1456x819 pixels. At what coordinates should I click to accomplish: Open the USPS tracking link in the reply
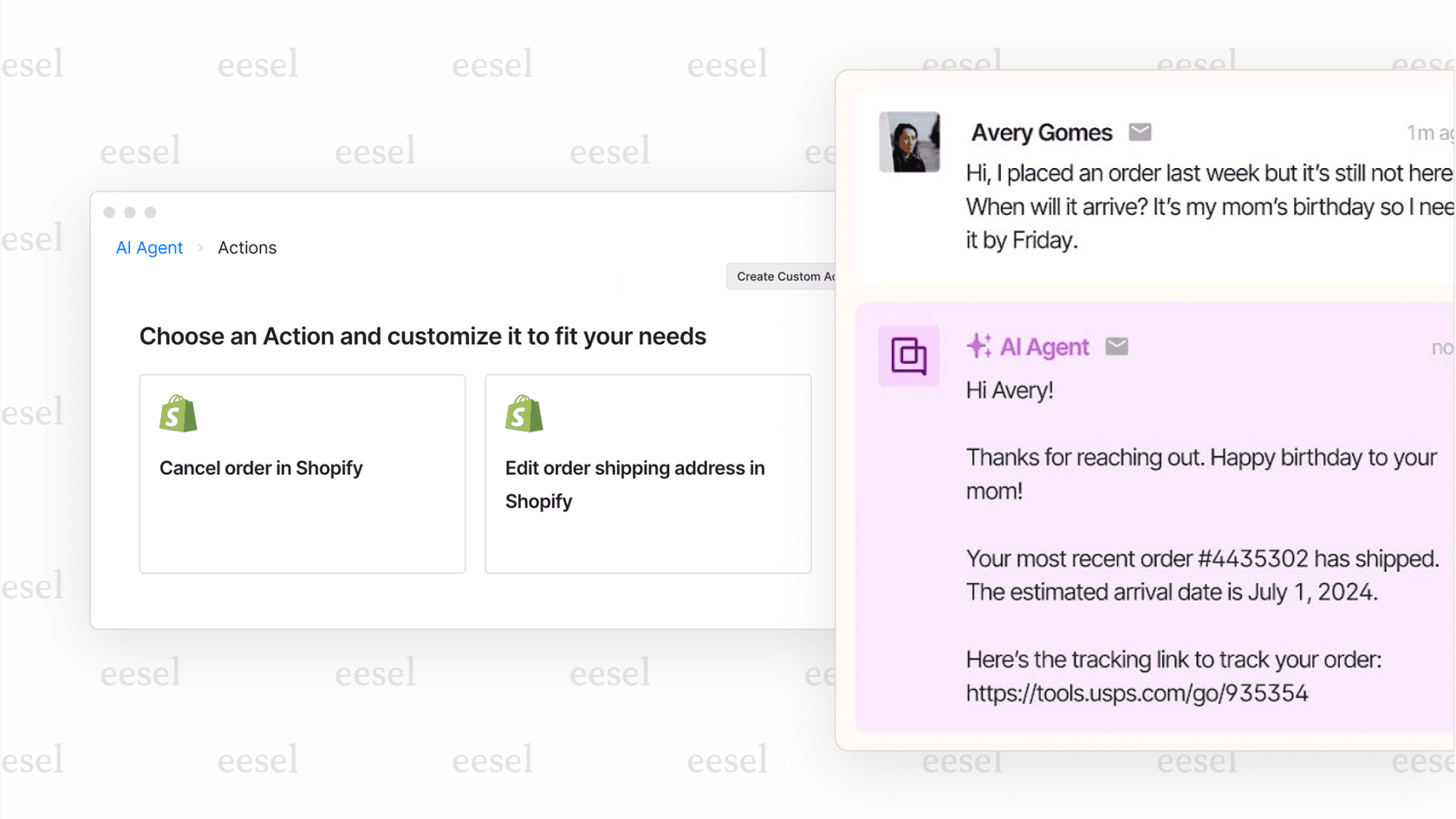(x=1137, y=692)
